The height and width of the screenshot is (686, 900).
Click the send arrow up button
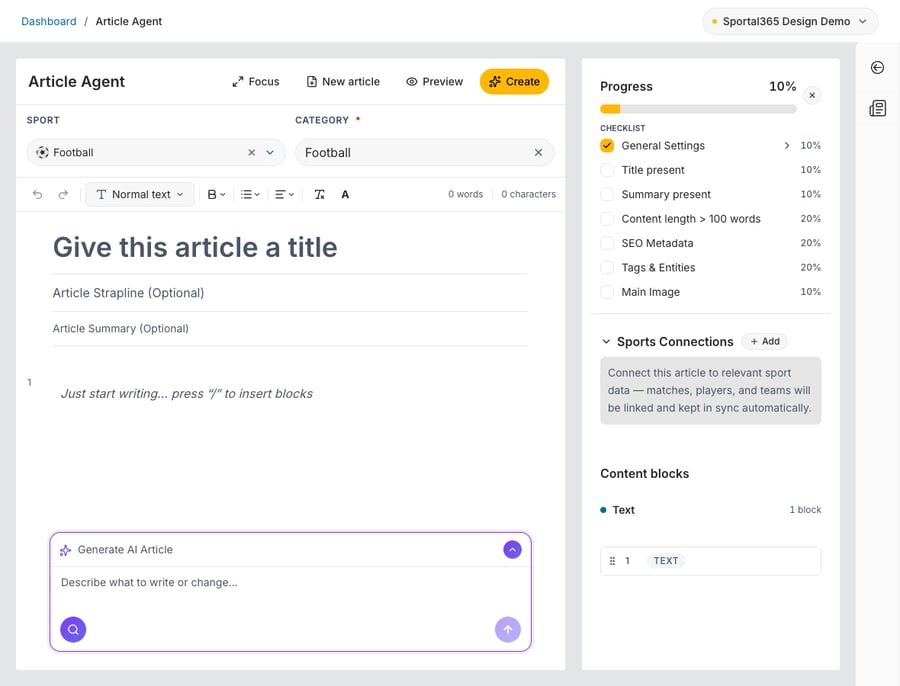click(x=508, y=630)
